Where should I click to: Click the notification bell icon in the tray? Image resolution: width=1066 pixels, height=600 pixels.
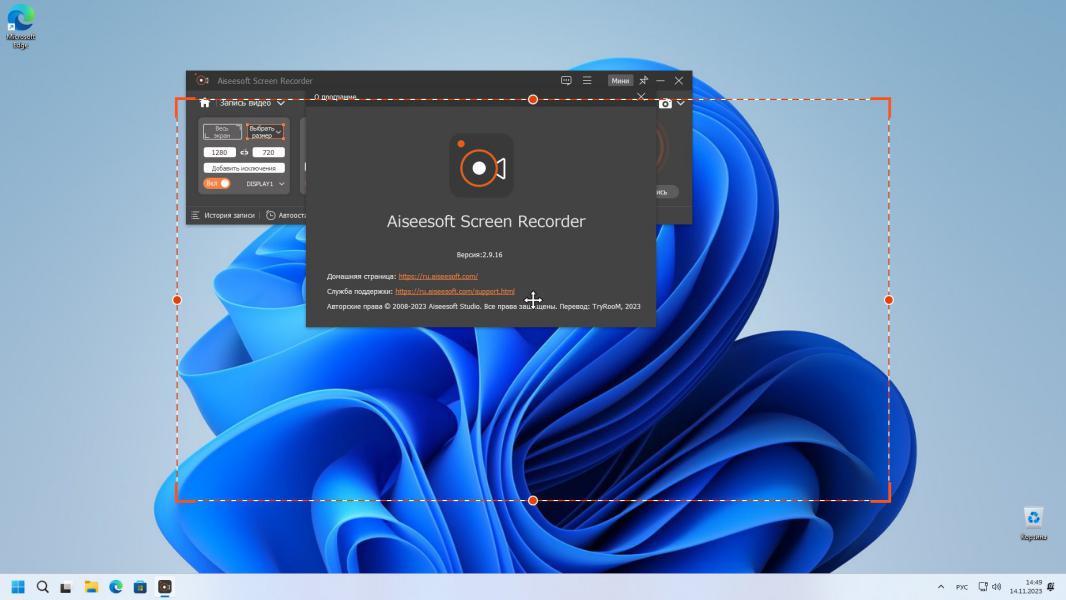(x=1051, y=586)
